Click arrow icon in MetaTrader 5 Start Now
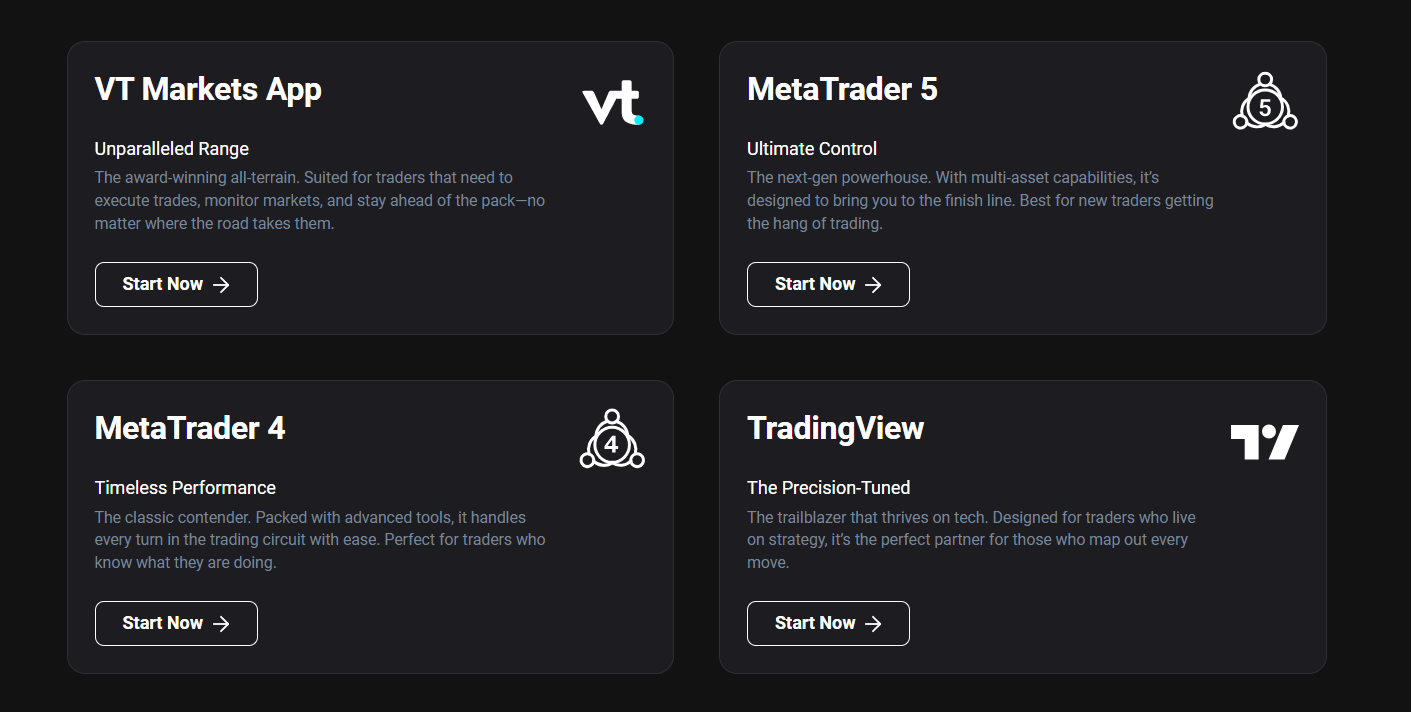 873,285
